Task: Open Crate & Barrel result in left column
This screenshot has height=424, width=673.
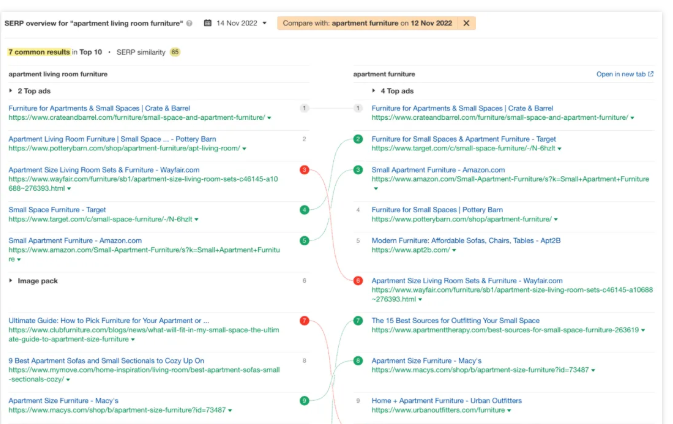Action: (x=101, y=108)
